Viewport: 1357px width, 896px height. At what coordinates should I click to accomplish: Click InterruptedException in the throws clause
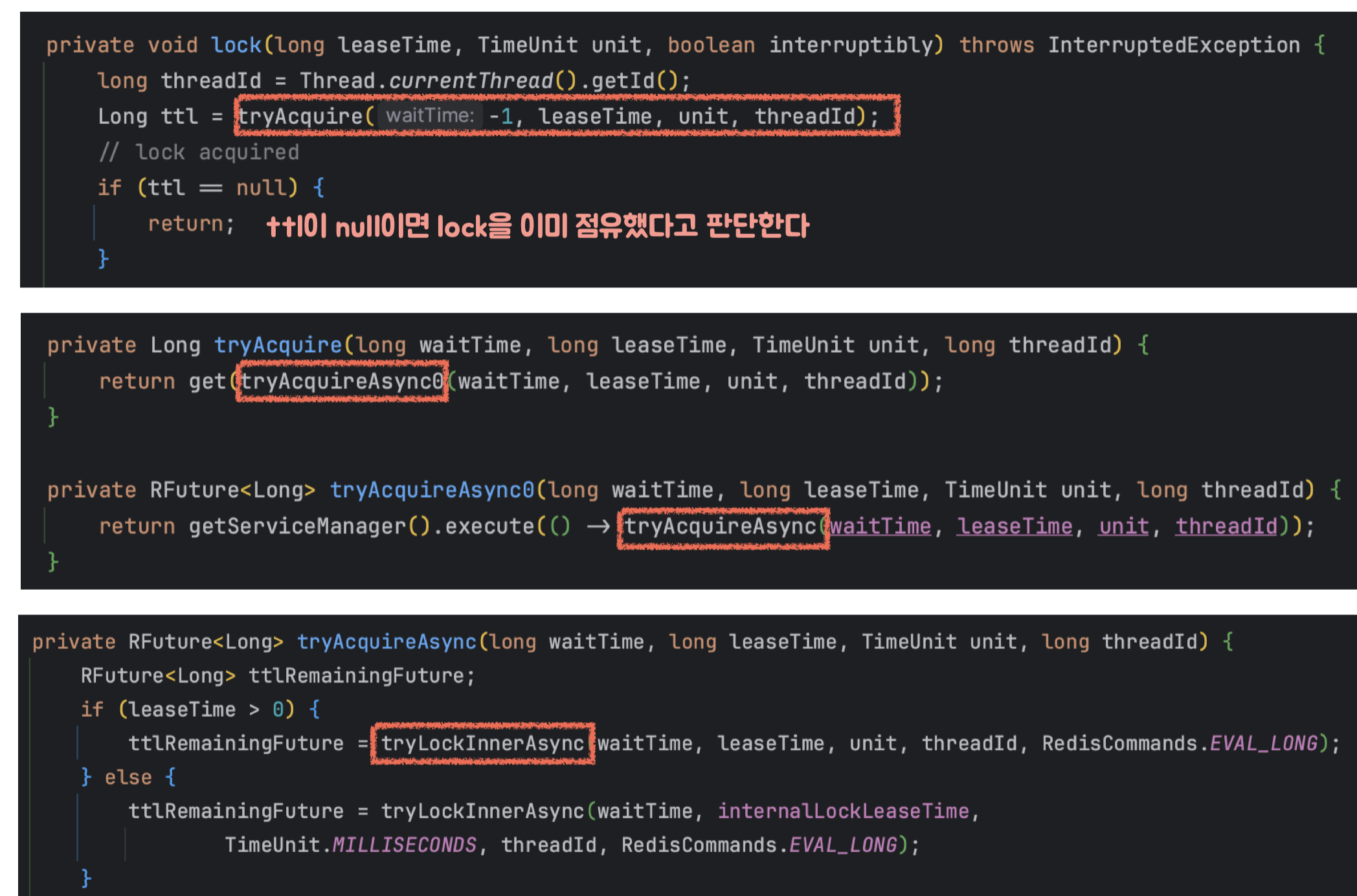pos(1173,45)
